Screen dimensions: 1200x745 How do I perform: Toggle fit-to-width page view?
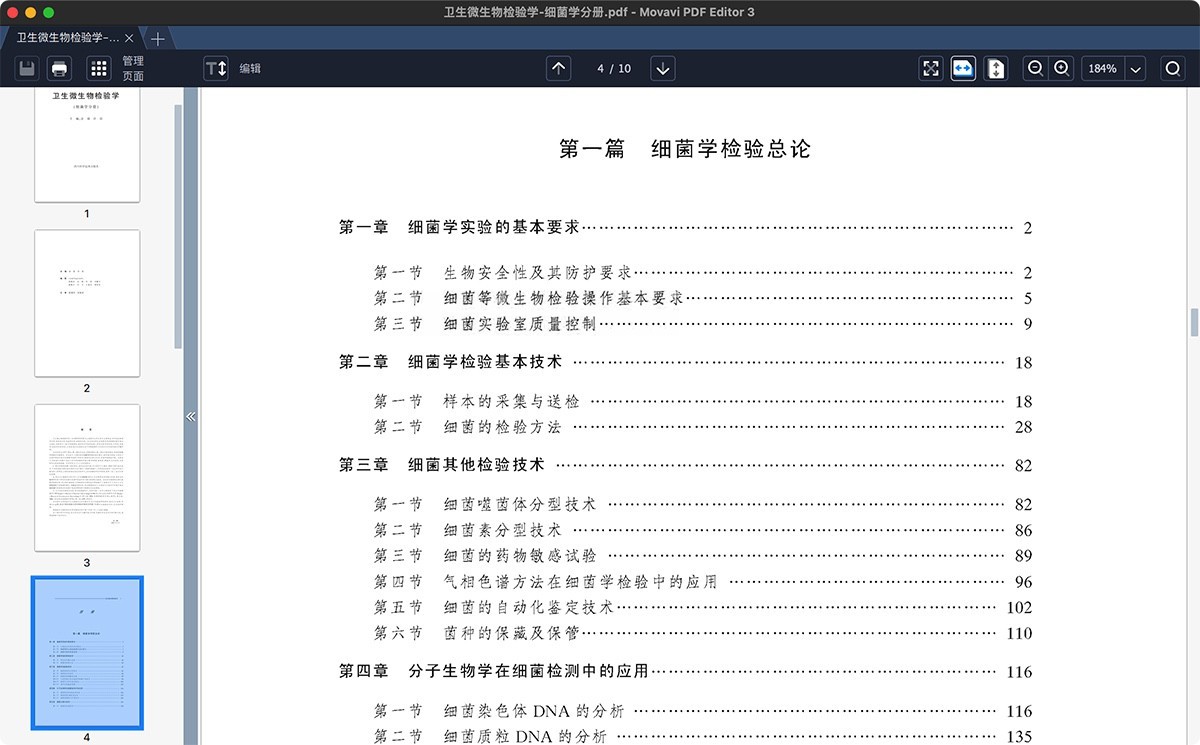[x=962, y=68]
